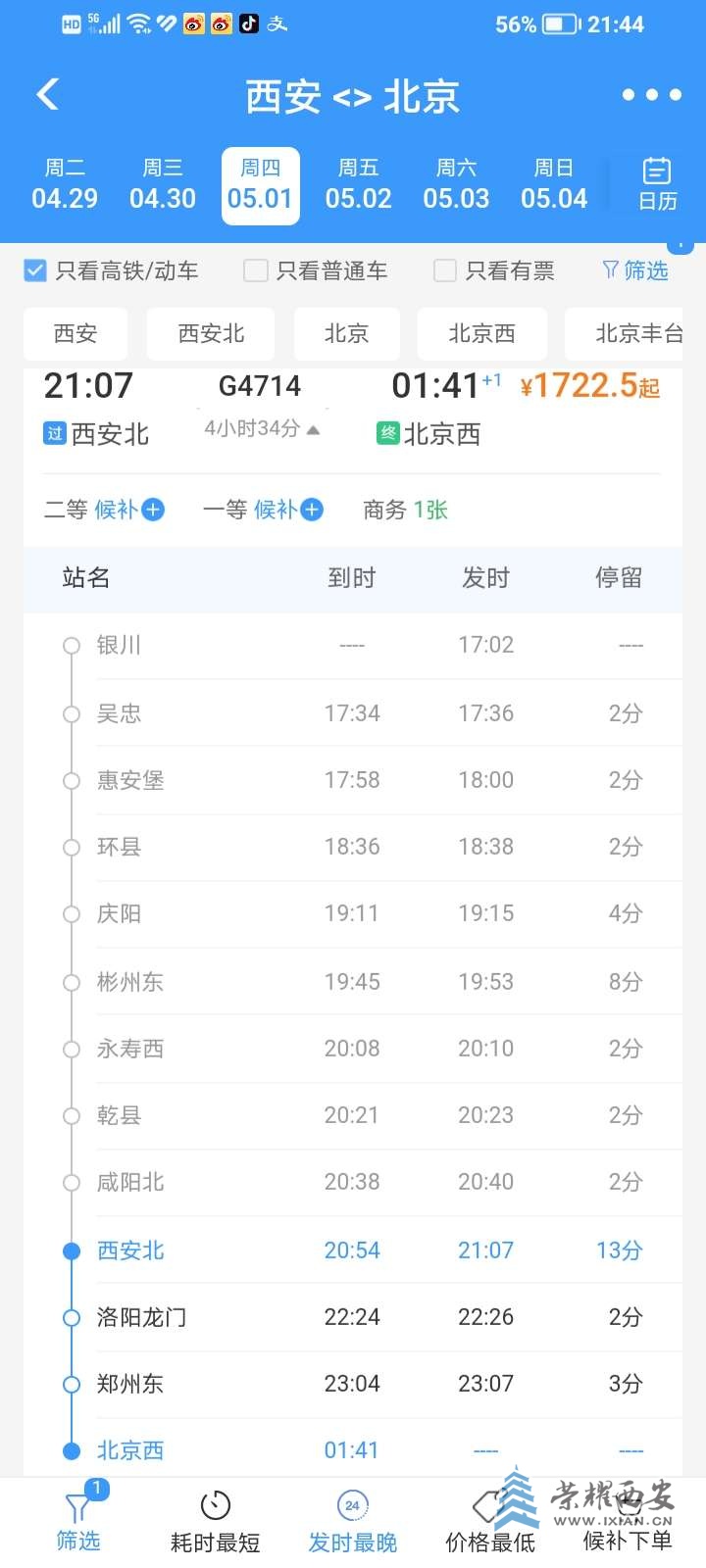706x1568 pixels.
Task: Select the 郑州东 stop row
Action: tap(353, 1384)
